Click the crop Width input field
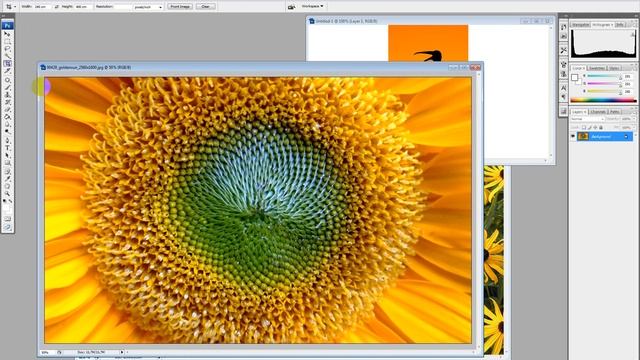Screen dimensions: 640x360 [43, 7]
